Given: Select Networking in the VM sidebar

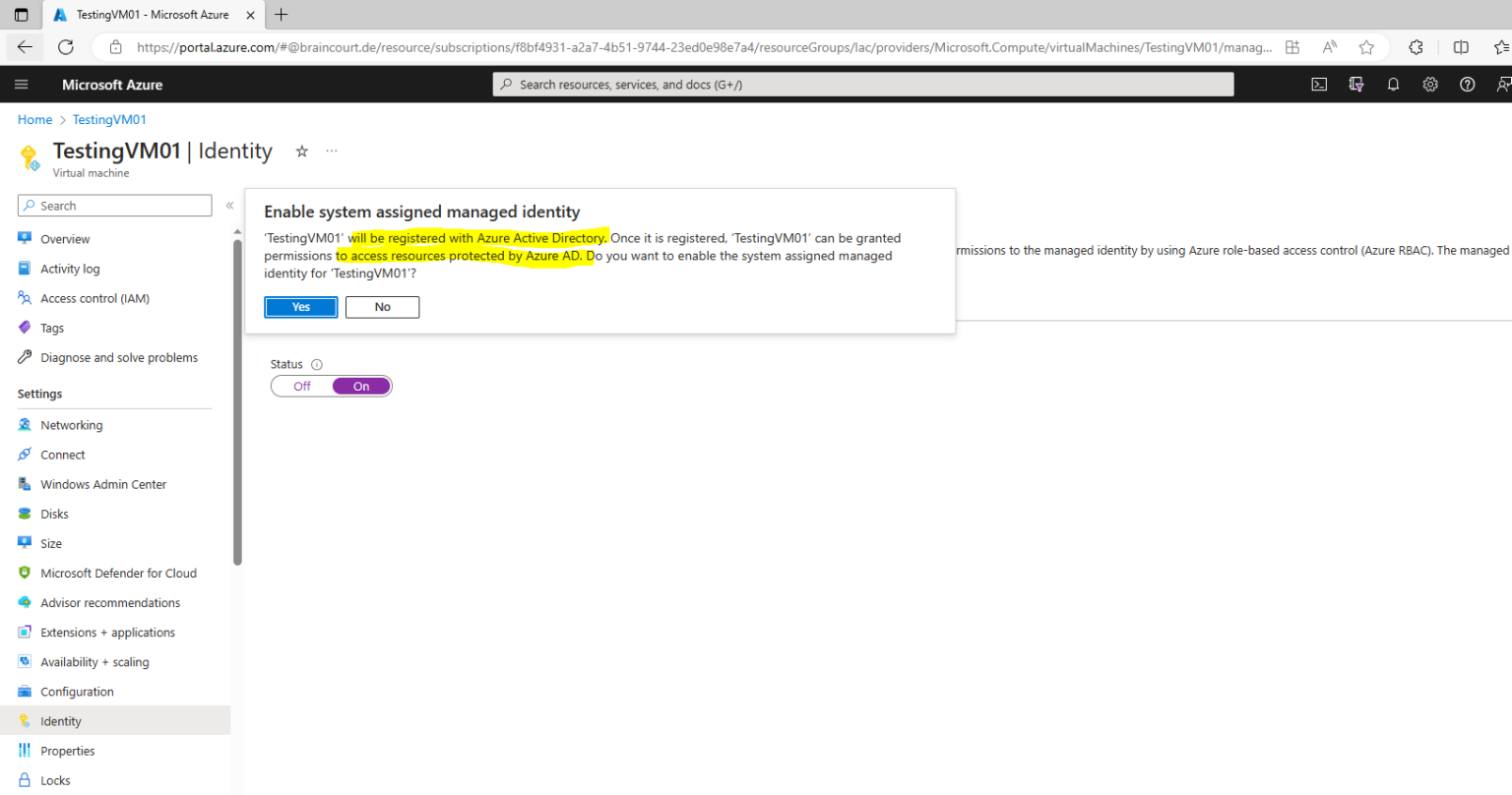Looking at the screenshot, I should [x=70, y=424].
